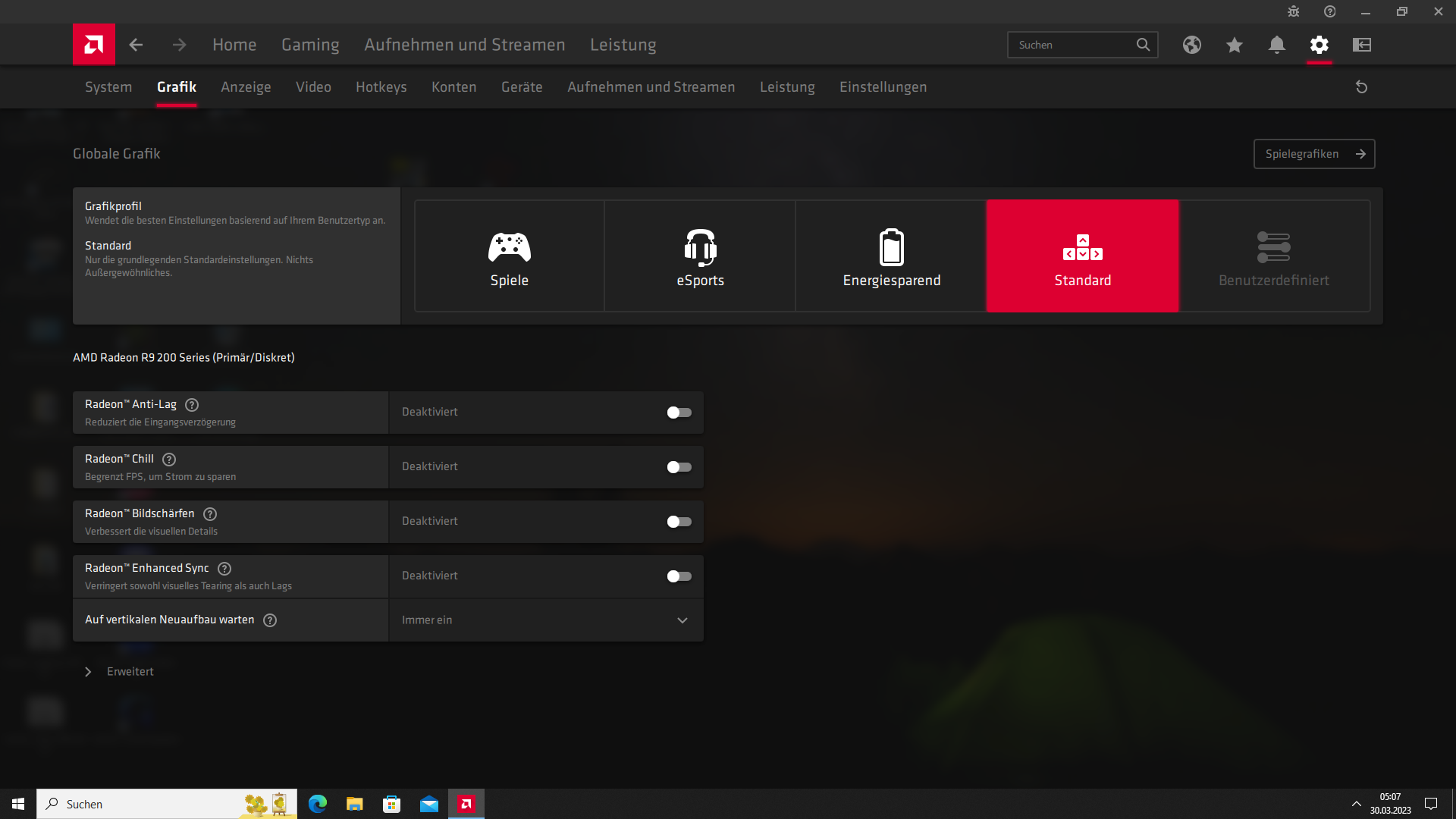
Task: Show hidden system tray icons
Action: (x=1357, y=804)
